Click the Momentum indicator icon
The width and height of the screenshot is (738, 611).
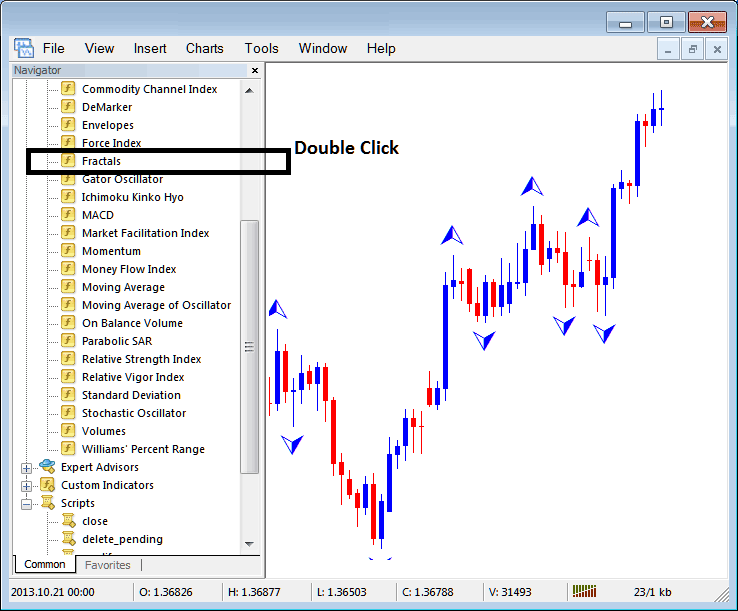click(x=68, y=250)
